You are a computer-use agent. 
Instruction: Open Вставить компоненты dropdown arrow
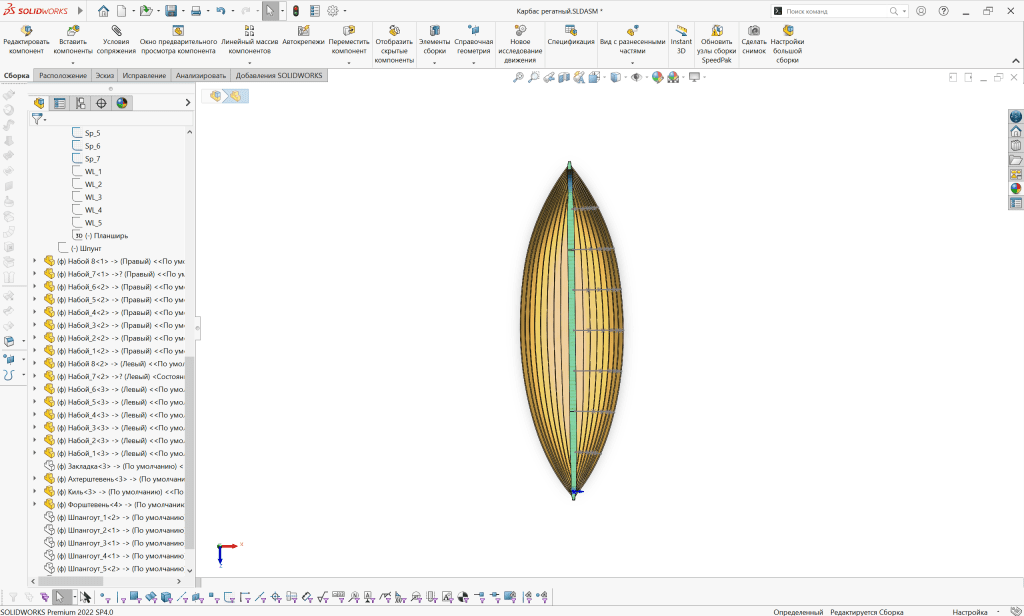(x=73, y=63)
